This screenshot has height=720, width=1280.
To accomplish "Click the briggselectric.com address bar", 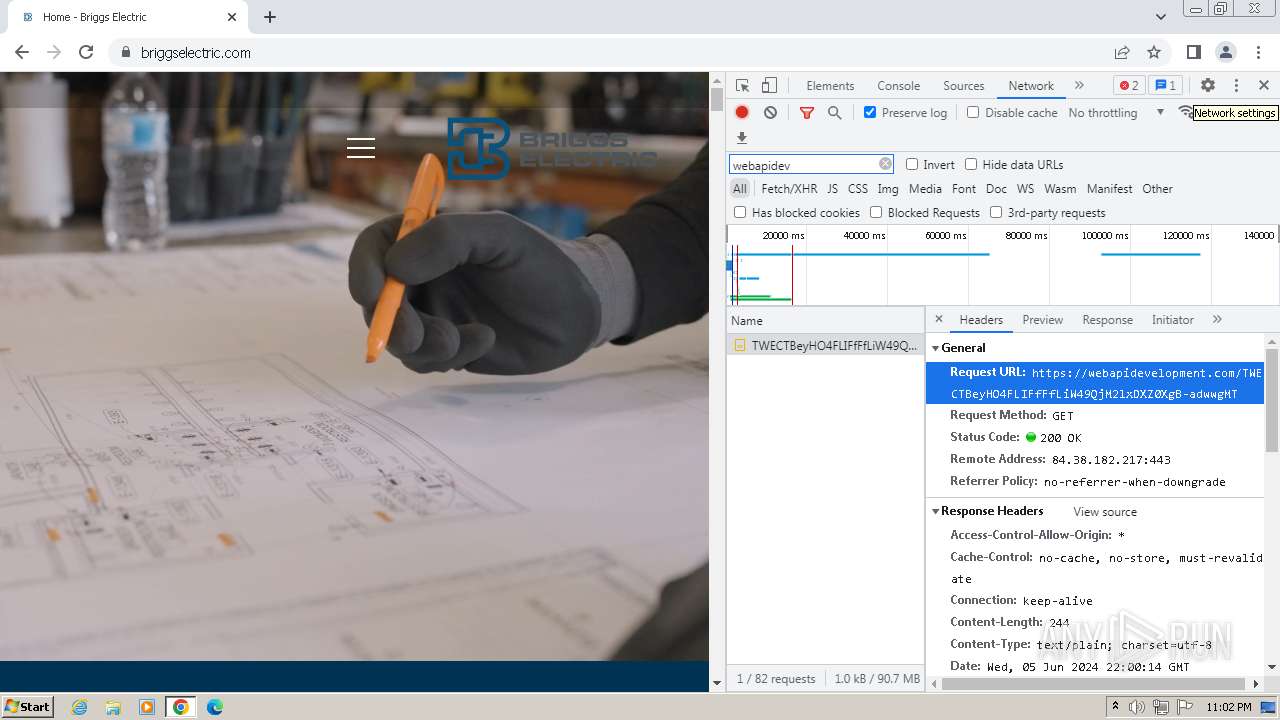I will pyautogui.click(x=195, y=52).
